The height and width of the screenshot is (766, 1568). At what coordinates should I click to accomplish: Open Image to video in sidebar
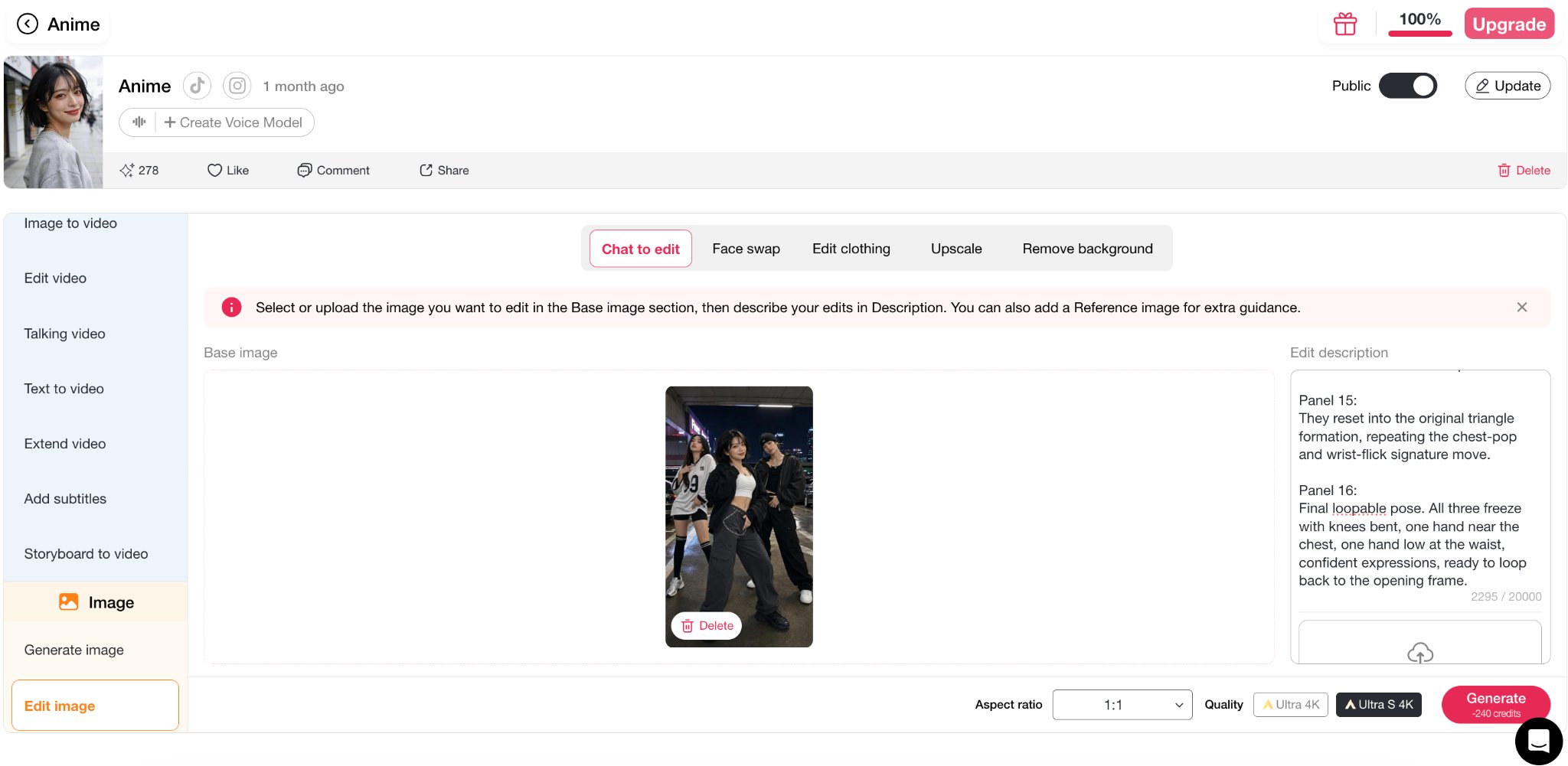pyautogui.click(x=70, y=223)
